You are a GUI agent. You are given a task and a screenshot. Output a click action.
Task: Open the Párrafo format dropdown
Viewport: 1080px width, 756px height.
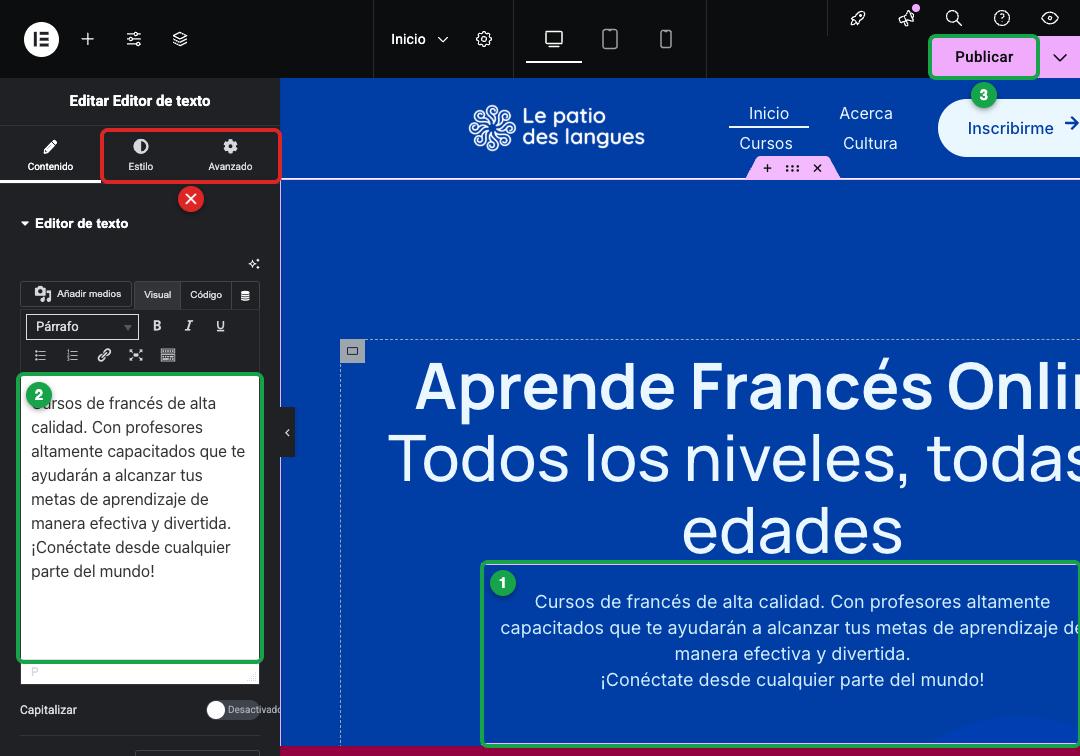click(82, 326)
